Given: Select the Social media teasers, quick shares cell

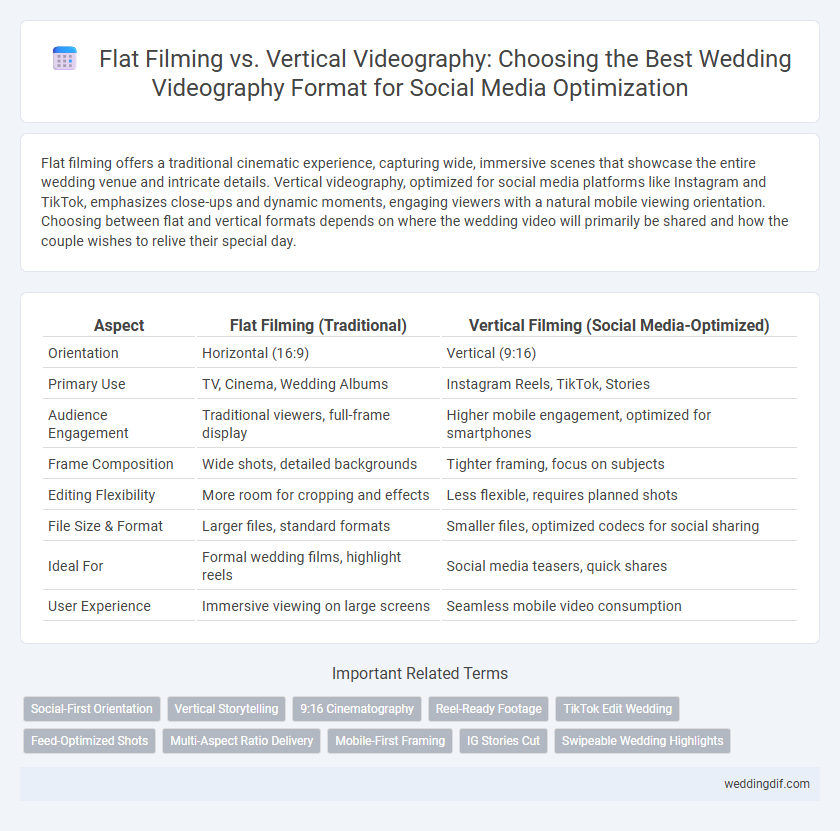Looking at the screenshot, I should tap(619, 566).
